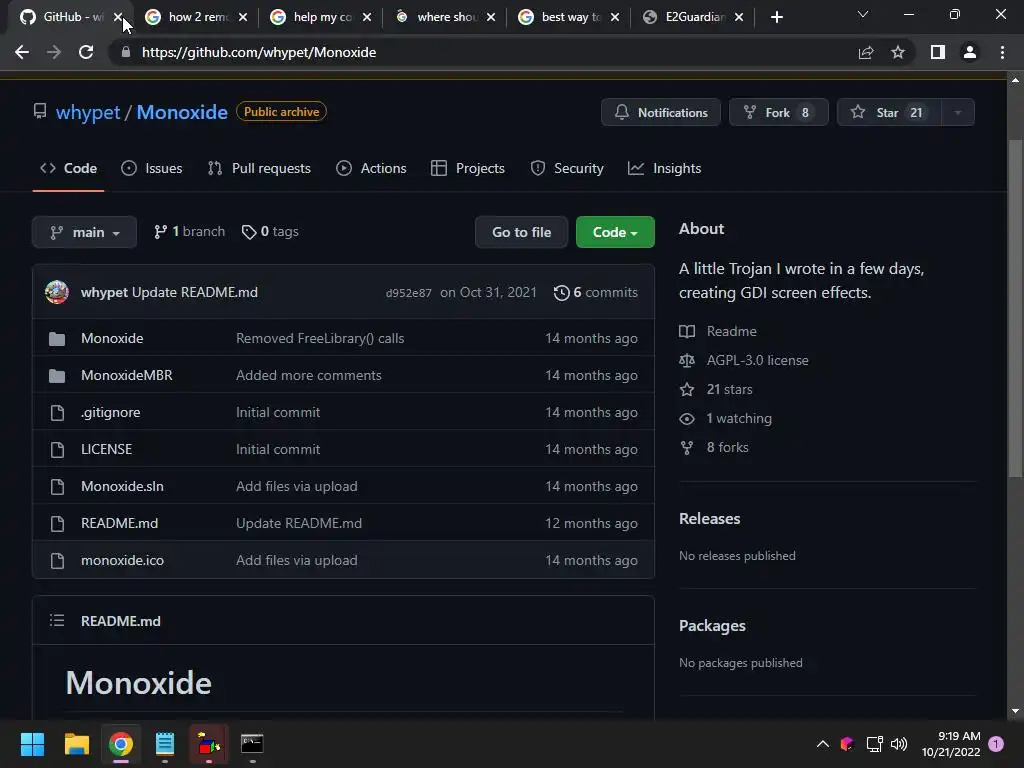
Task: Open the whypet user profile link
Action: coord(88,112)
